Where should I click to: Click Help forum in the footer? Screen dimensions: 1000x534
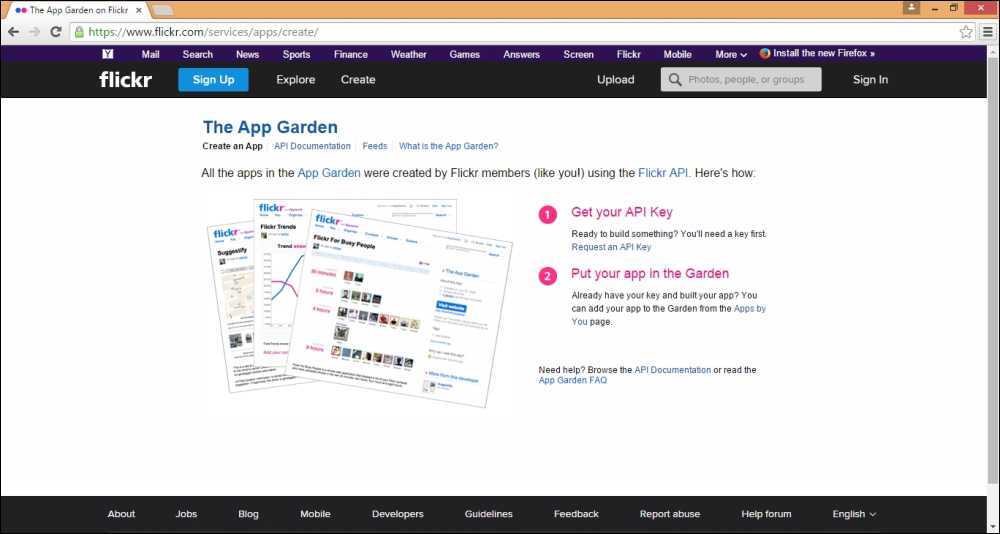tap(766, 514)
